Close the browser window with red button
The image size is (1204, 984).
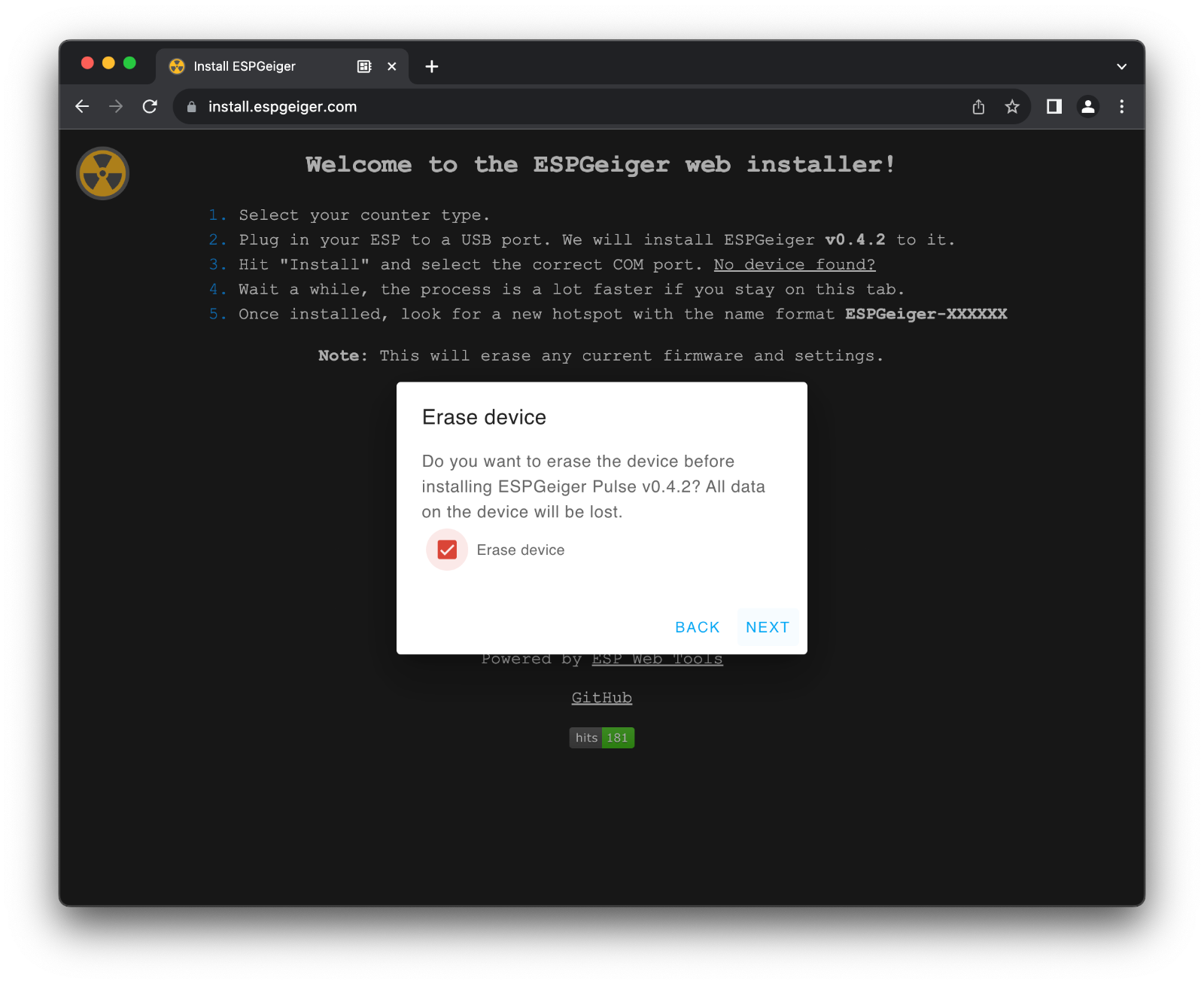pos(87,63)
